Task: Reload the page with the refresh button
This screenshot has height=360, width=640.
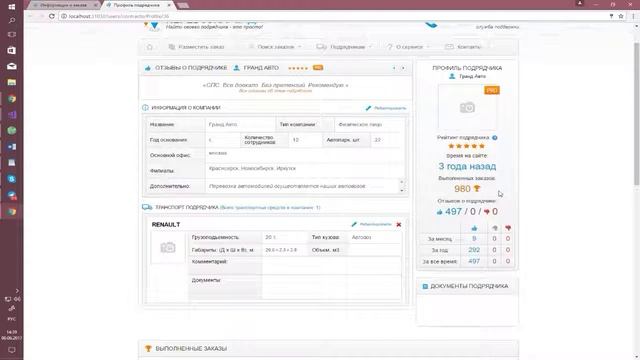Action: (51, 16)
